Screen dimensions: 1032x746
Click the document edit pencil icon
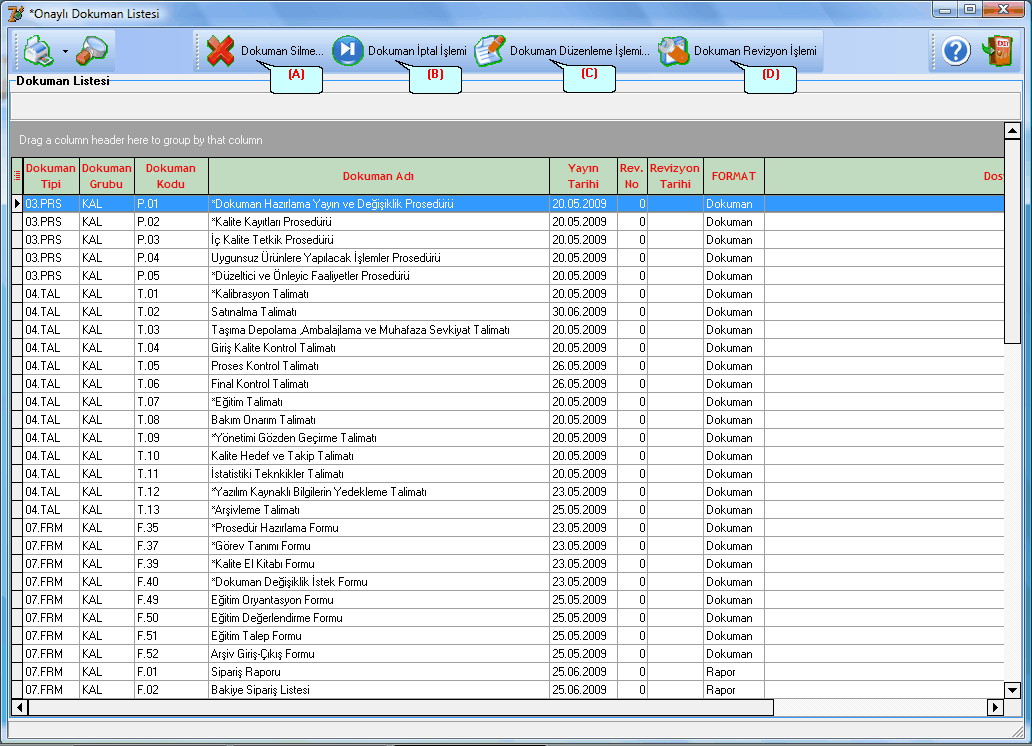tap(490, 51)
